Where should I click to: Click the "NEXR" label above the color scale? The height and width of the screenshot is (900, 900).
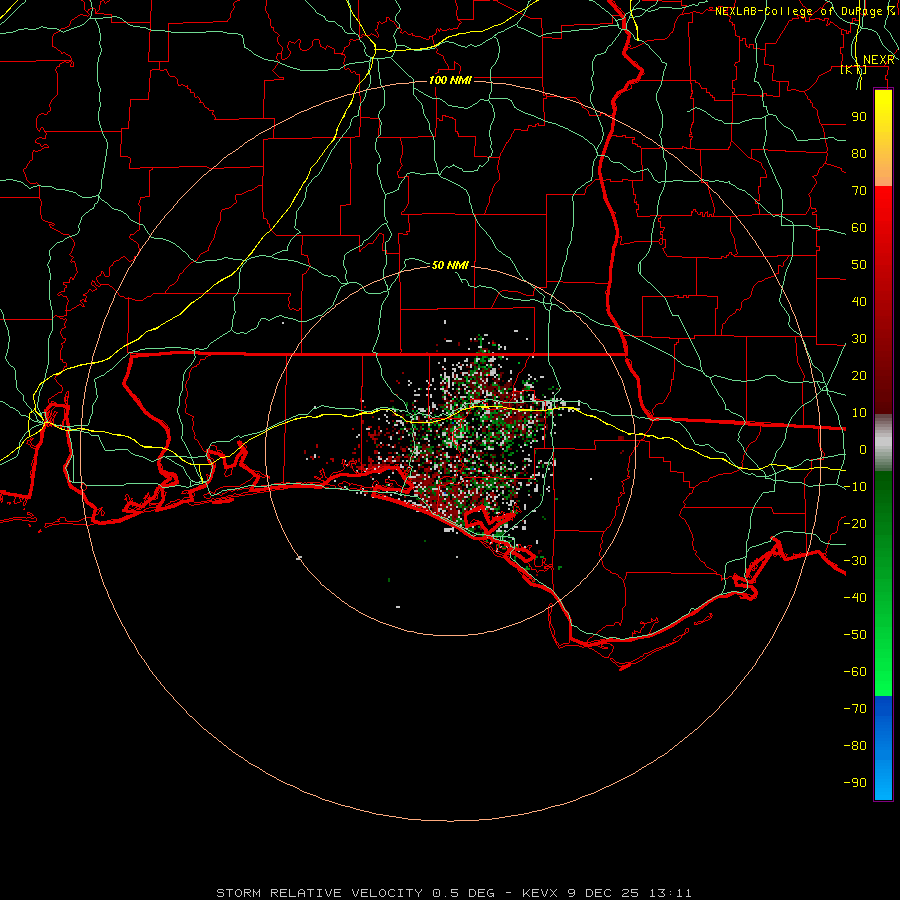pyautogui.click(x=878, y=60)
